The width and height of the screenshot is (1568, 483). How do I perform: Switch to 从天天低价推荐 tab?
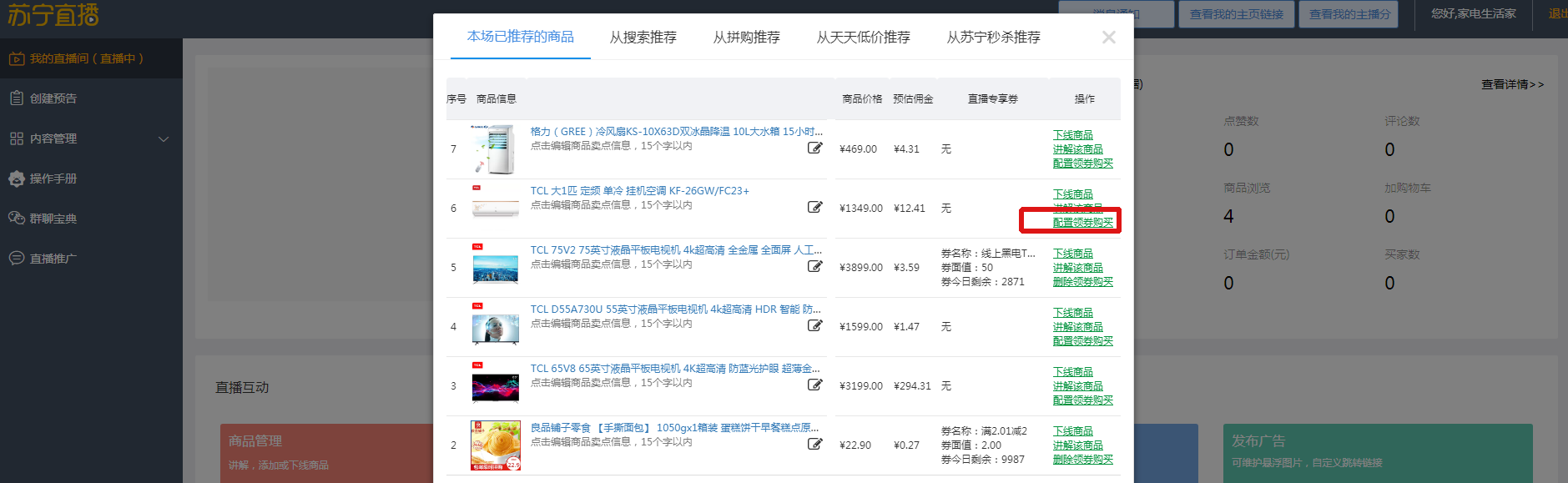point(863,38)
